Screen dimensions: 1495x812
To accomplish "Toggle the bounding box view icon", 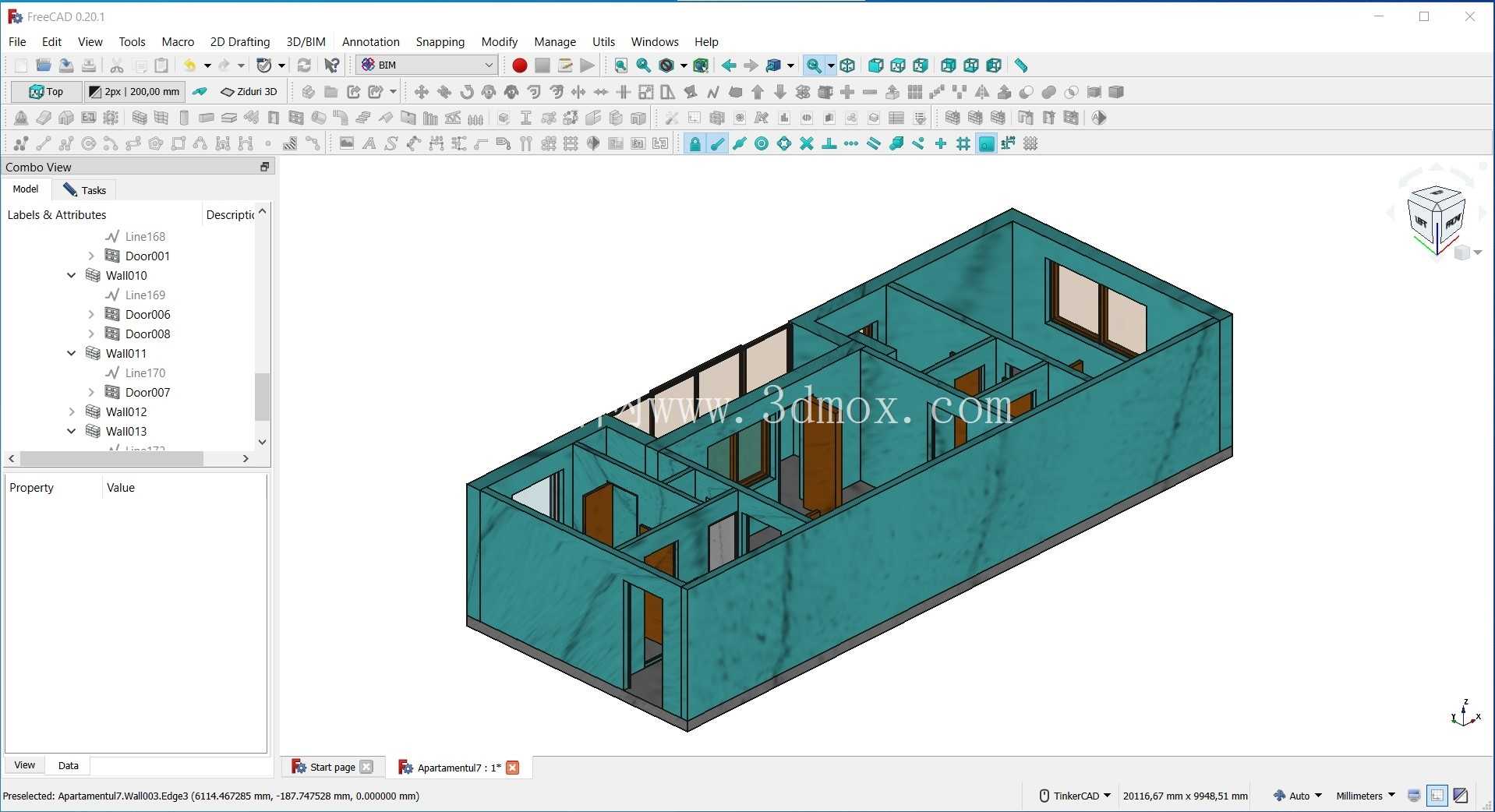I will pyautogui.click(x=701, y=65).
